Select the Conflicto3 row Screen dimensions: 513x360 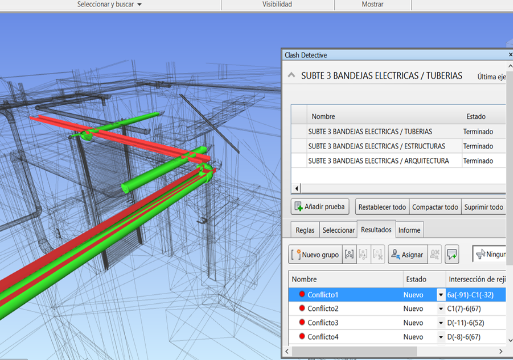pos(397,323)
